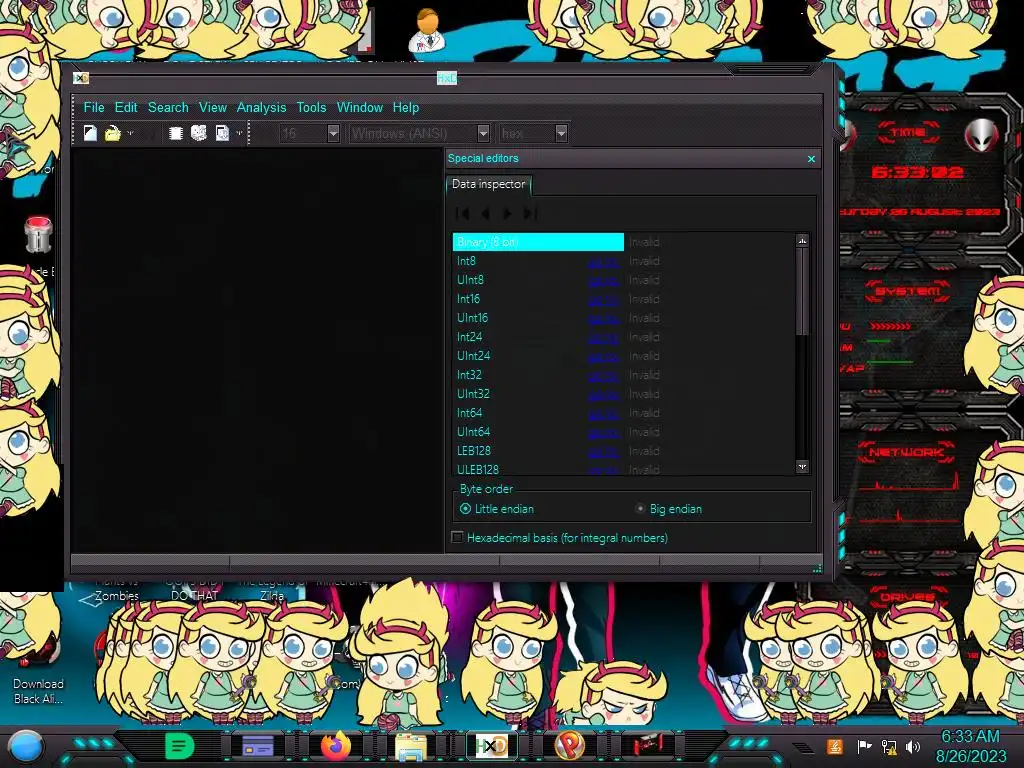The image size is (1024, 768).
Task: Select Little endian byte order
Action: tap(497, 509)
